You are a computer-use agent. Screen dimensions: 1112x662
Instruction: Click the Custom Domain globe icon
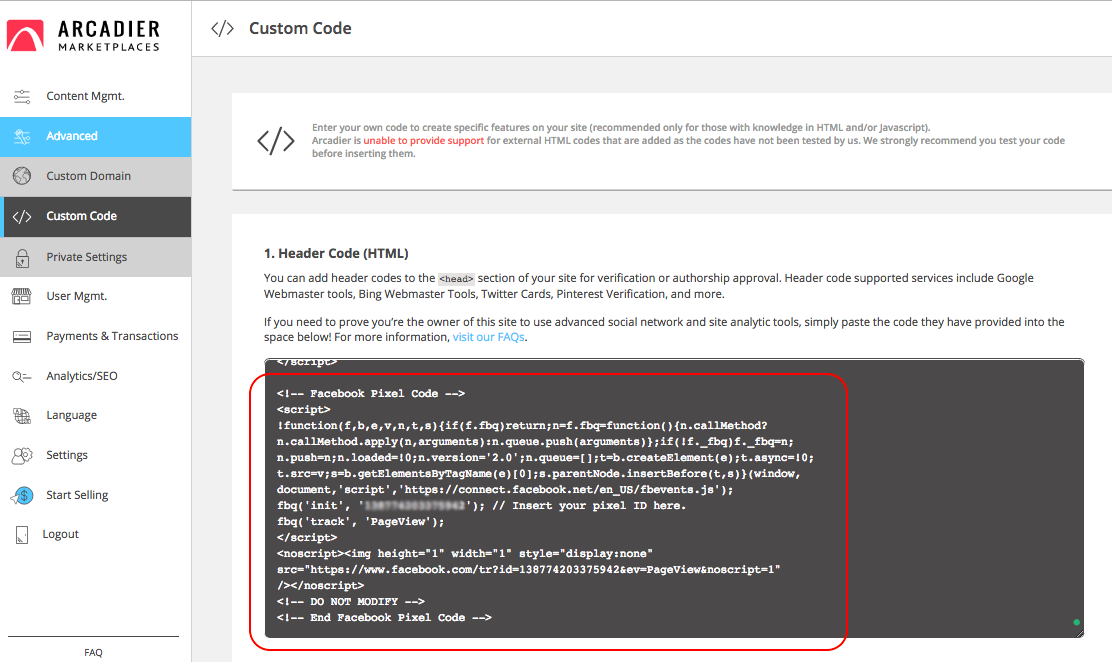pos(22,176)
